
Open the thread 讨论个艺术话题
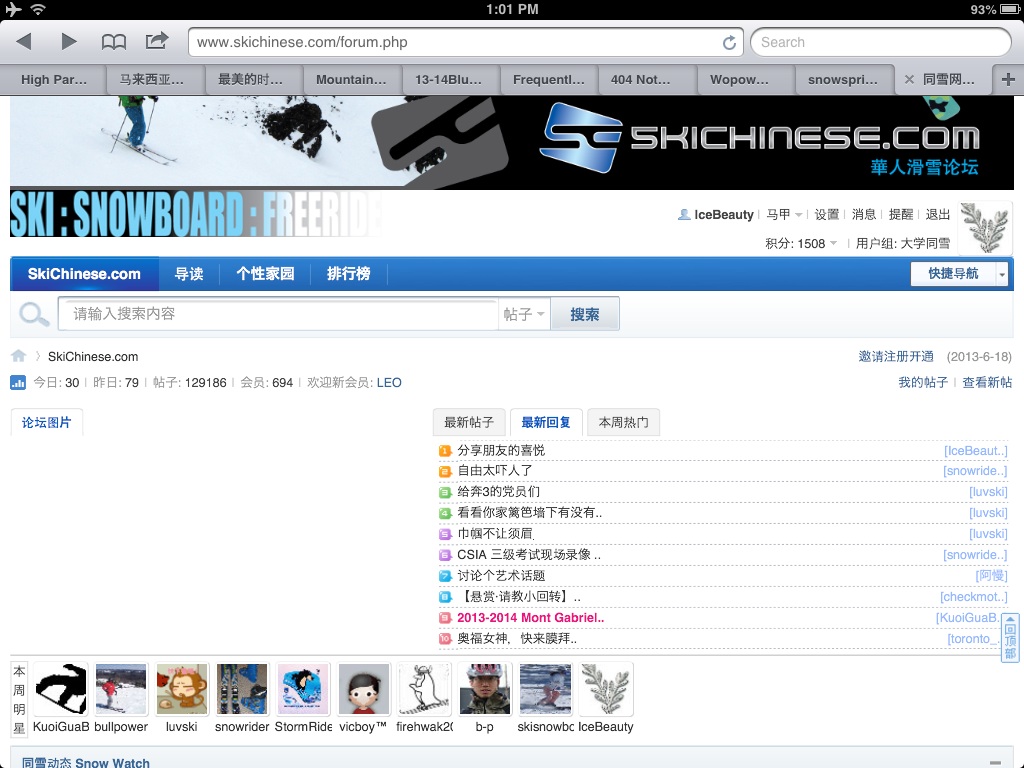501,576
